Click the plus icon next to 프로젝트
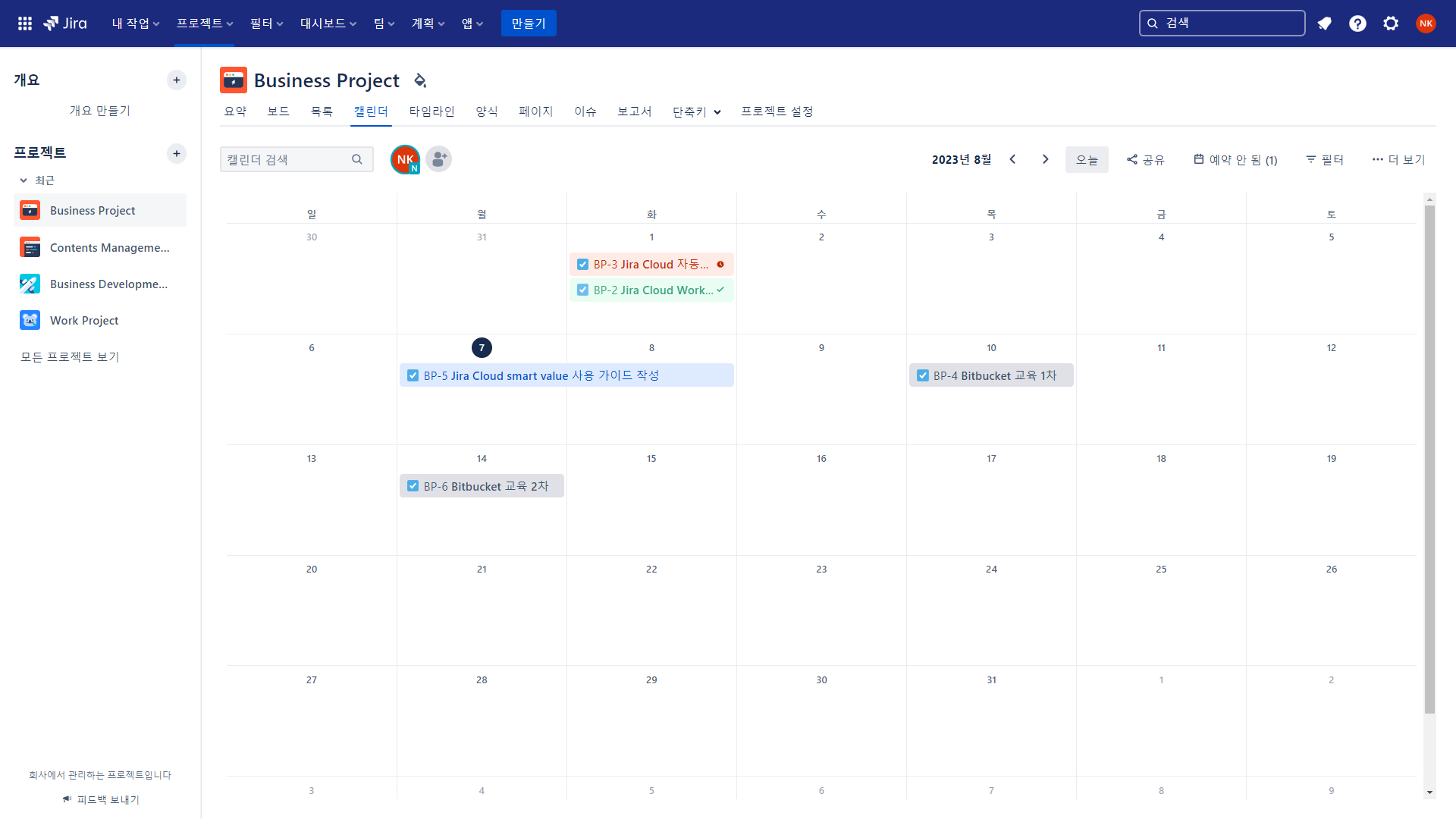1456x819 pixels. [x=177, y=153]
